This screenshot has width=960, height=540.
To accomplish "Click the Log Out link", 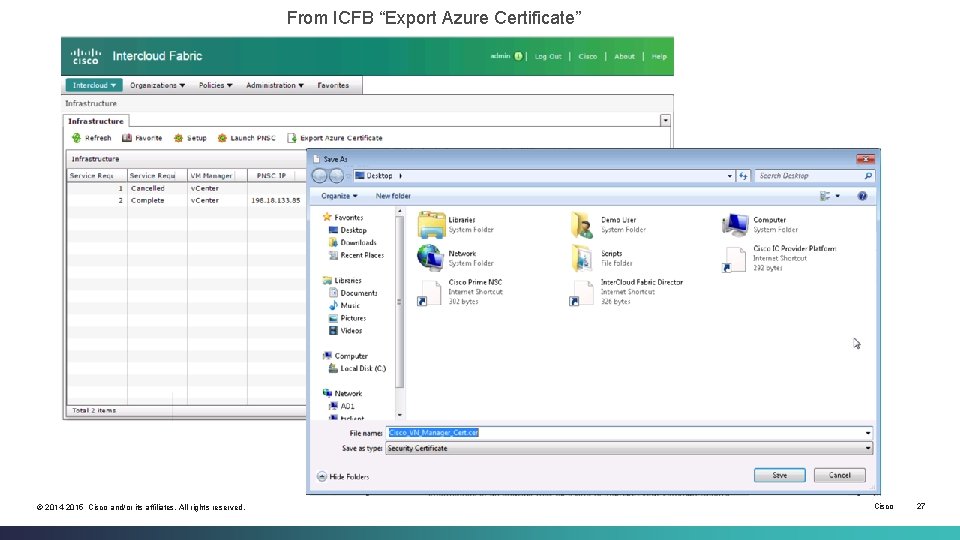I will [x=548, y=56].
